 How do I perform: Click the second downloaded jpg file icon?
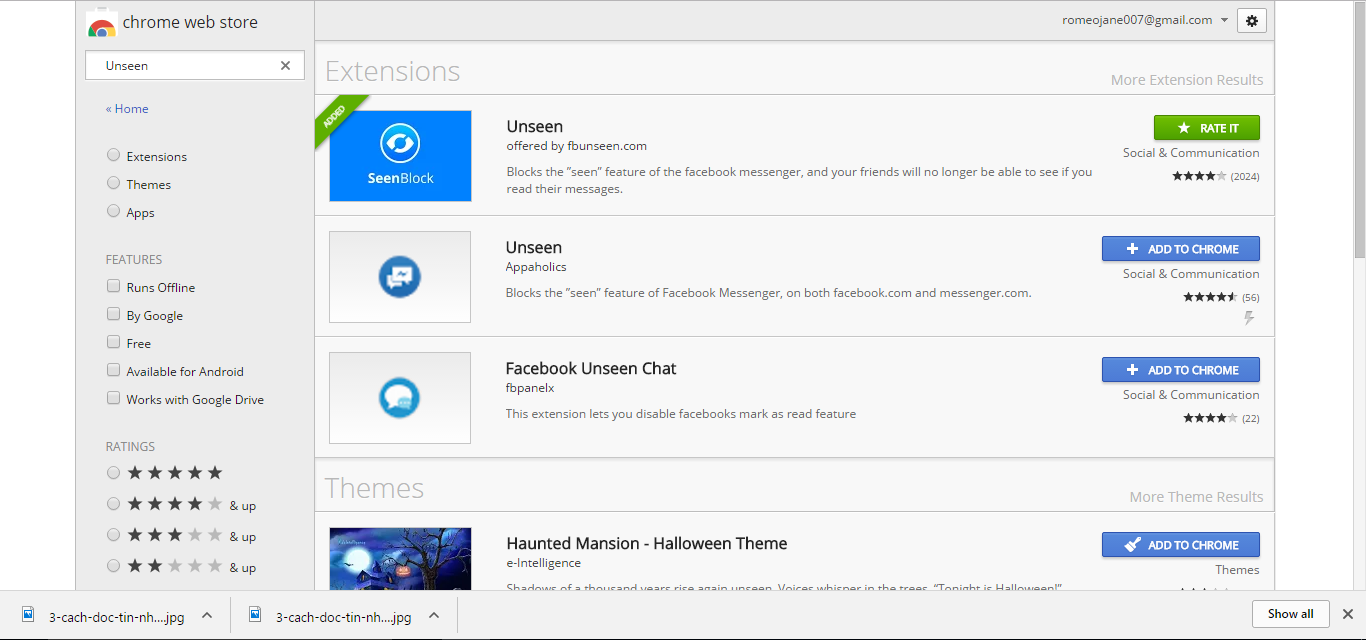pyautogui.click(x=255, y=614)
